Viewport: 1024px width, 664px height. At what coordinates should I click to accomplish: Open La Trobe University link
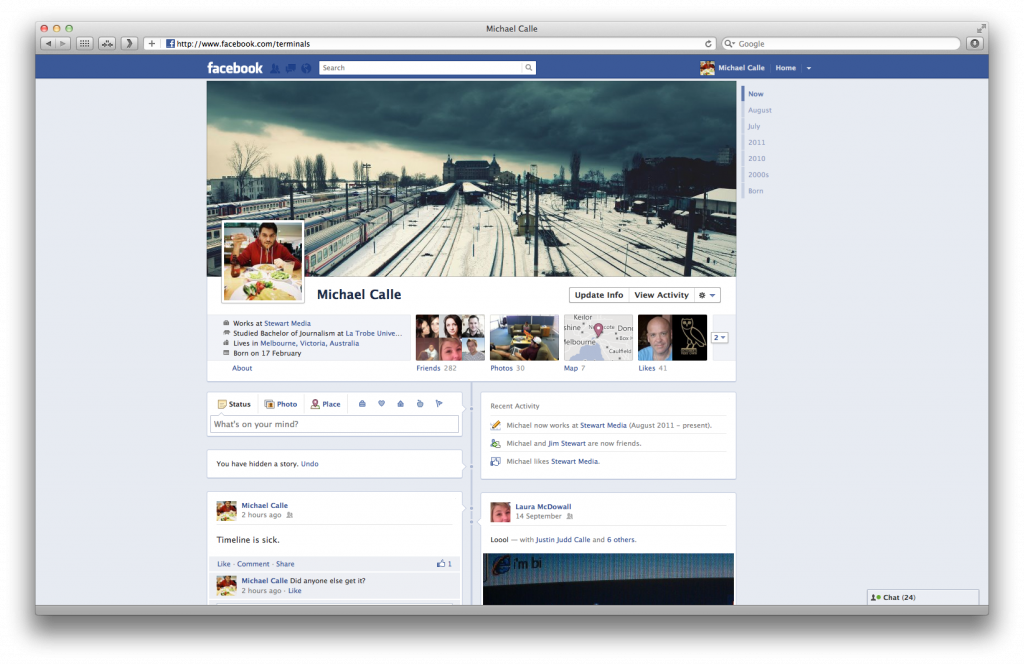374,333
